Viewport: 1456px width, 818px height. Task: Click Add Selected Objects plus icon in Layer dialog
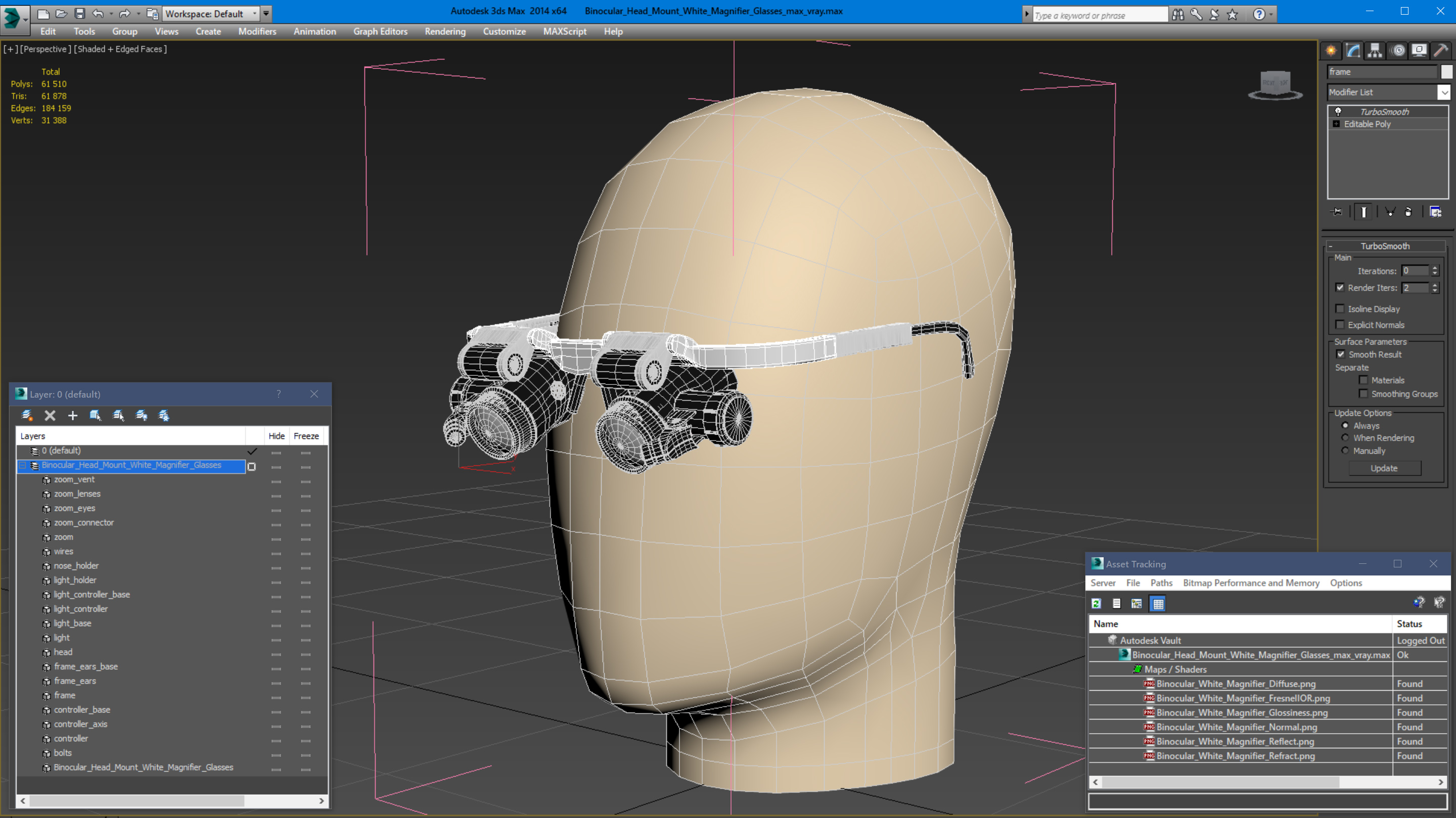tap(72, 416)
